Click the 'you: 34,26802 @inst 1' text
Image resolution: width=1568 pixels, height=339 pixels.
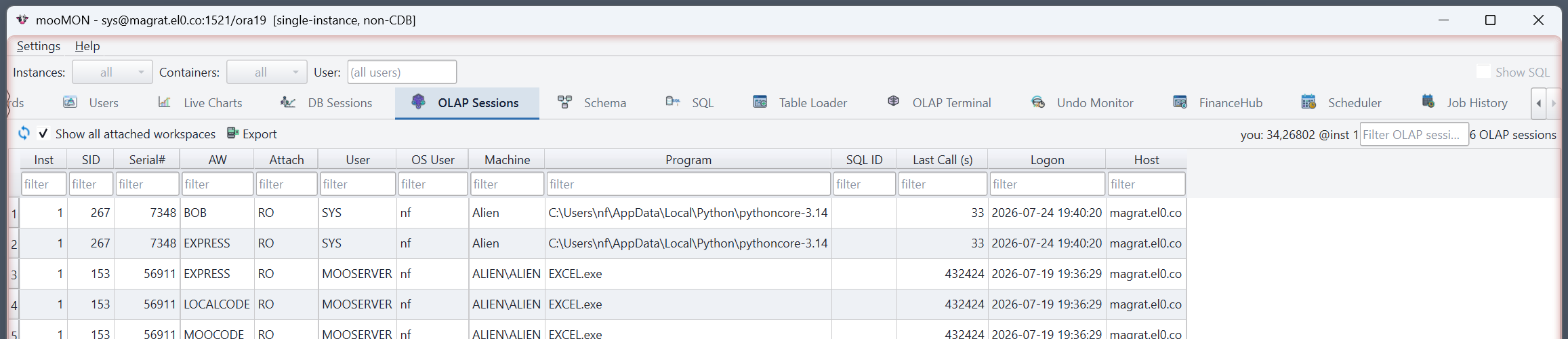click(x=1299, y=134)
